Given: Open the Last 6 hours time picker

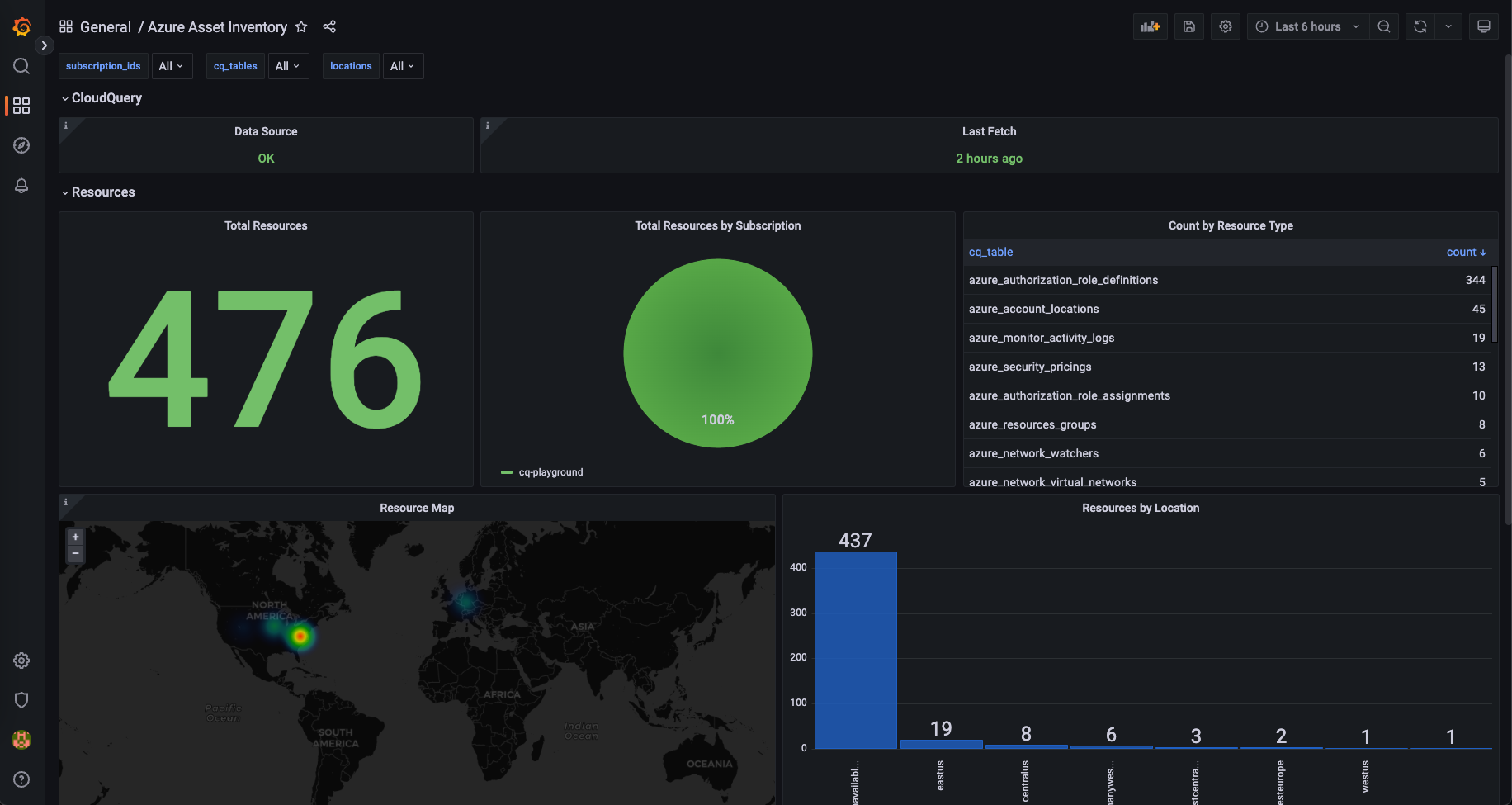Looking at the screenshot, I should [x=1307, y=26].
